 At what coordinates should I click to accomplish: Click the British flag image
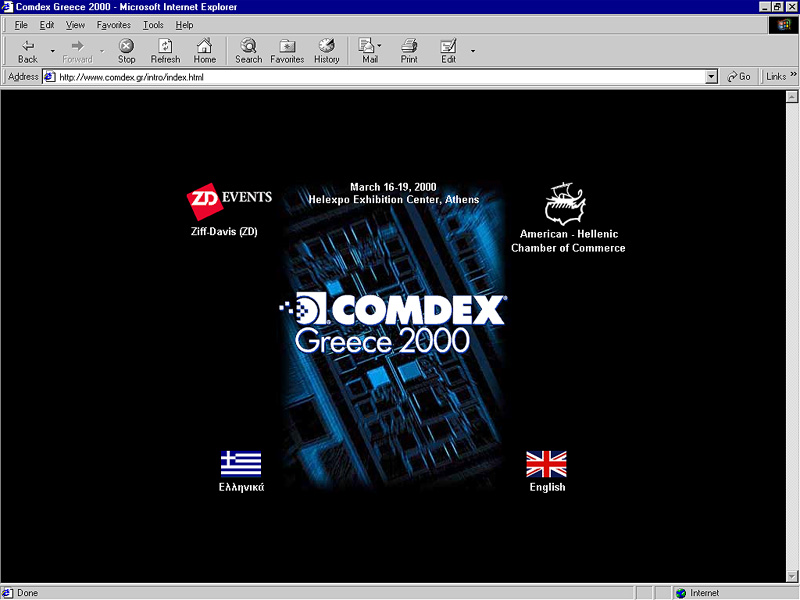(546, 464)
